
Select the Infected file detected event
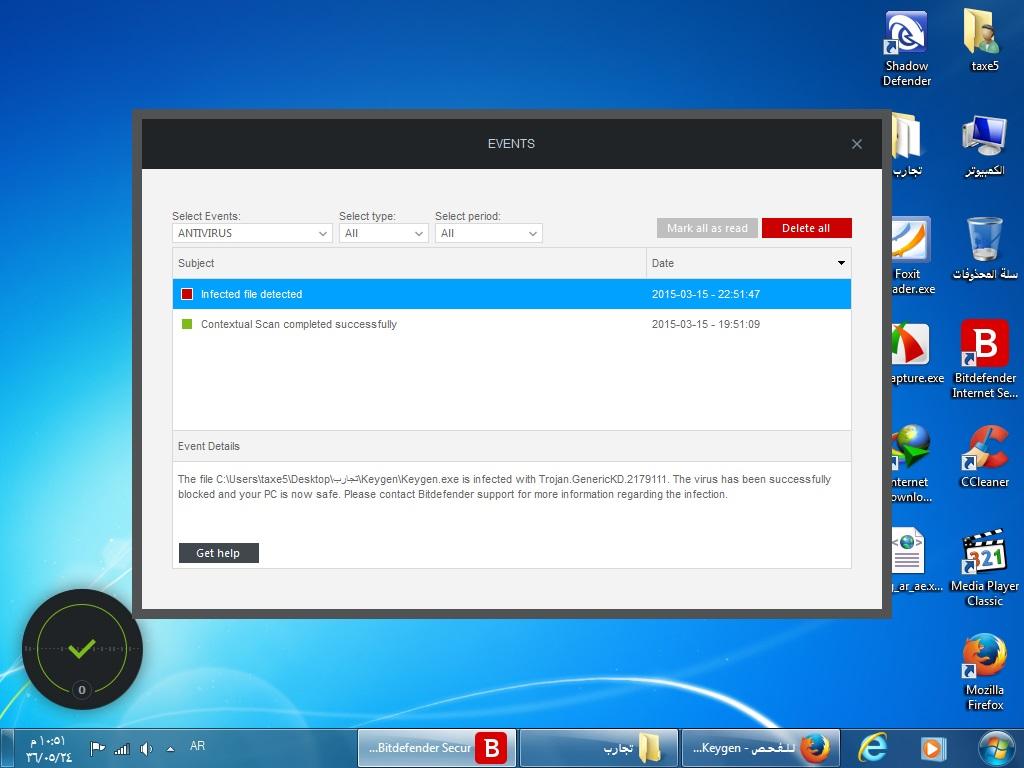512,294
